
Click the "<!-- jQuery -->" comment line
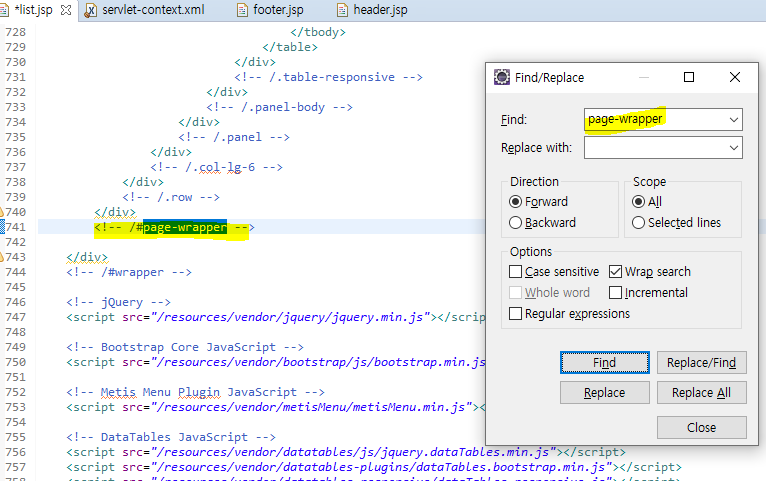(119, 302)
